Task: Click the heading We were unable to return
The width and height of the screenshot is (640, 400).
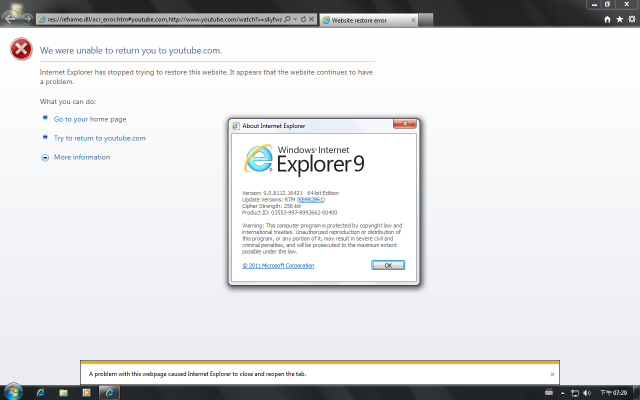Action: (131, 51)
